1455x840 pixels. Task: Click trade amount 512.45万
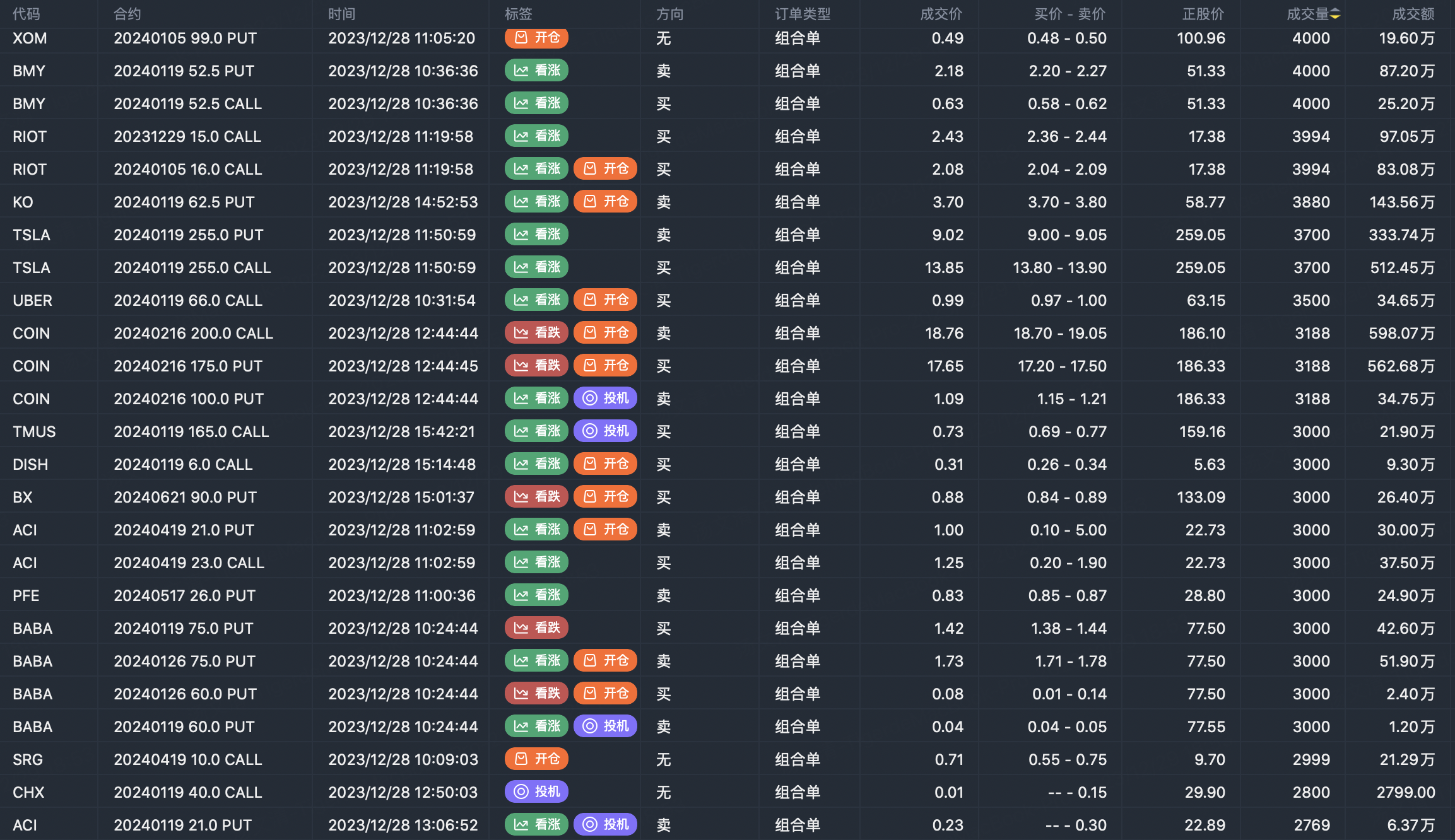[x=1402, y=267]
